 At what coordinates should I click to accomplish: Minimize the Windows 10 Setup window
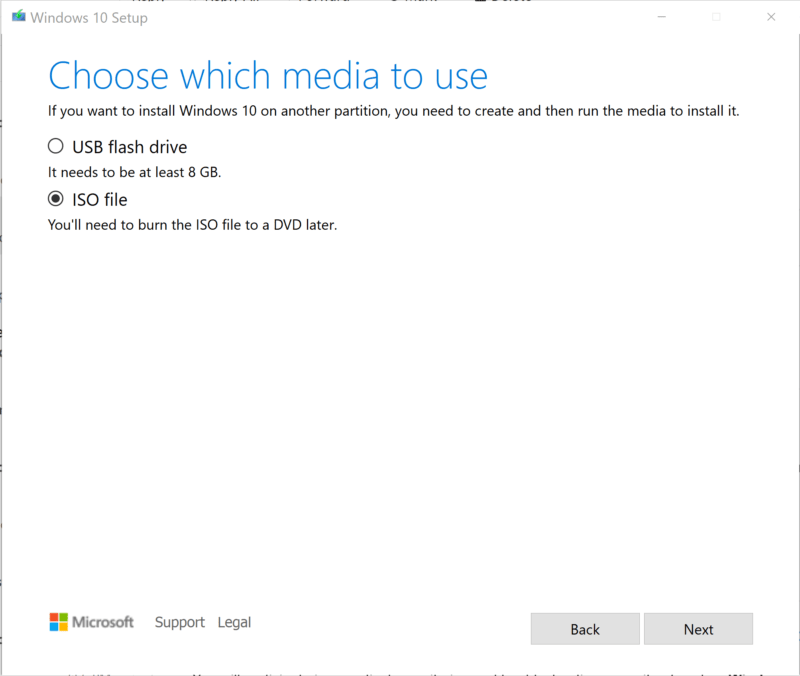662,17
